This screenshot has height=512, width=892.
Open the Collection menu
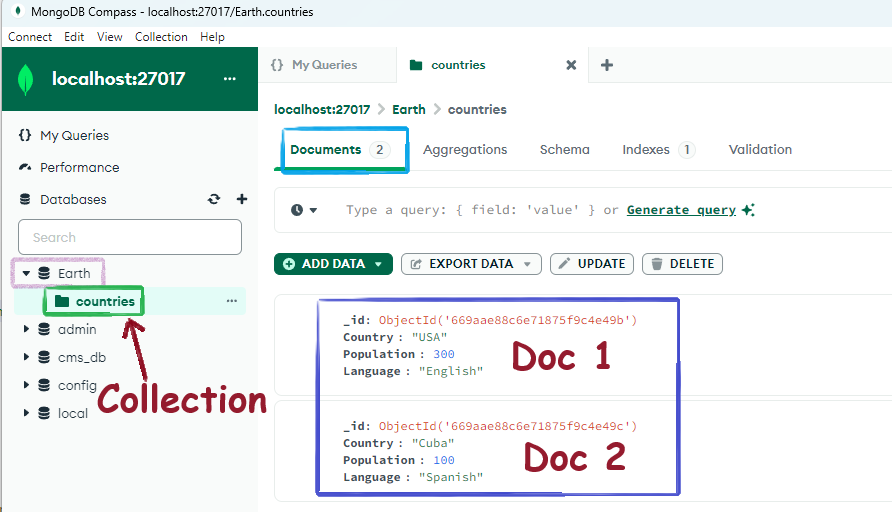pos(161,37)
